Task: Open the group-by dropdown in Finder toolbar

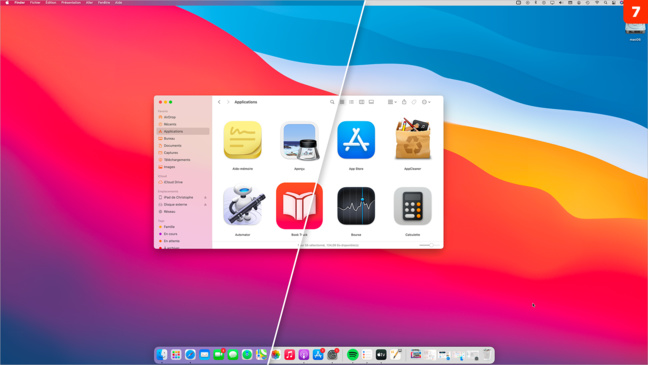Action: click(x=392, y=102)
